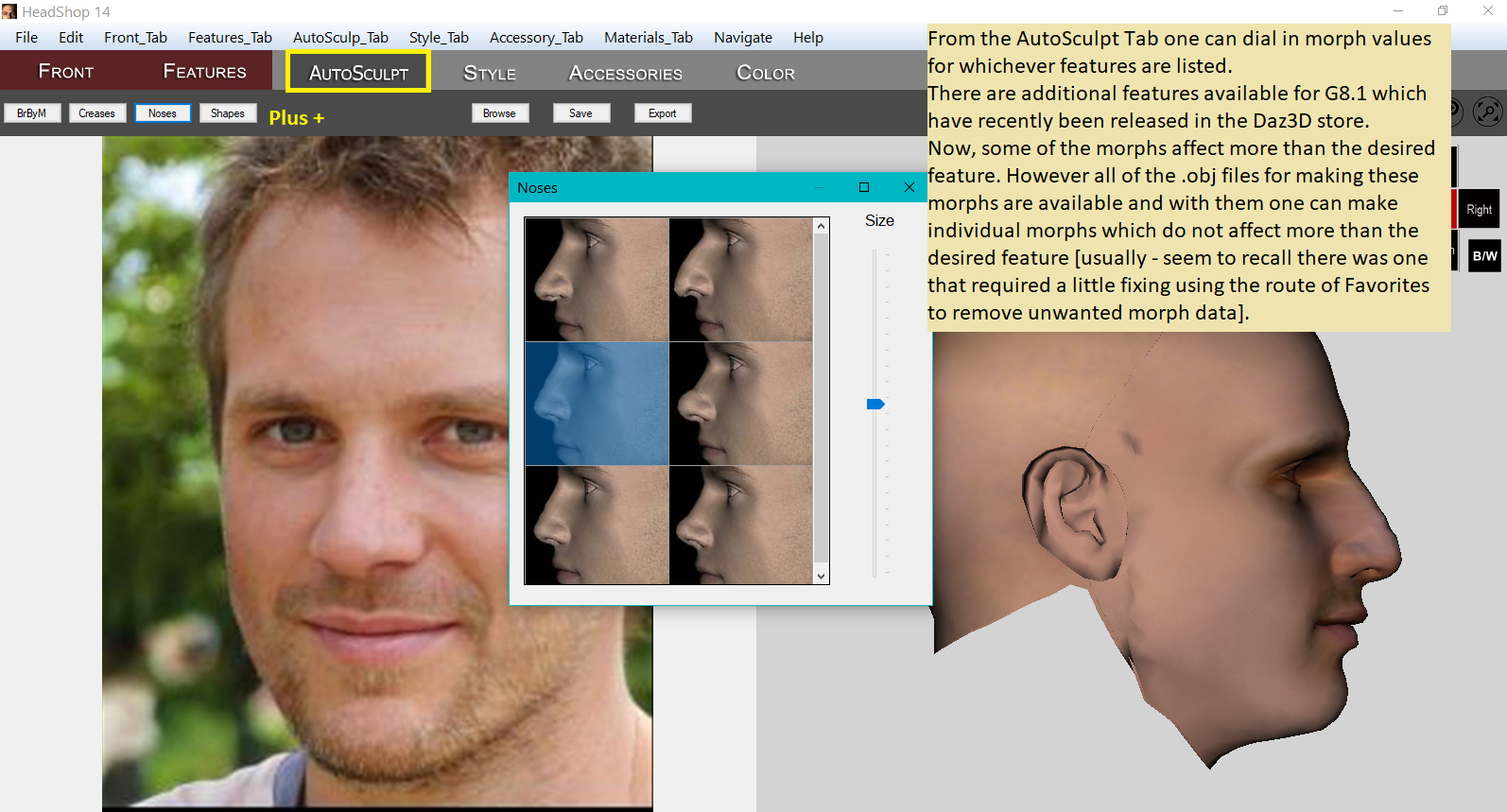This screenshot has height=812, width=1507.
Task: Restore down the HeadShop 14 window
Action: click(1443, 11)
